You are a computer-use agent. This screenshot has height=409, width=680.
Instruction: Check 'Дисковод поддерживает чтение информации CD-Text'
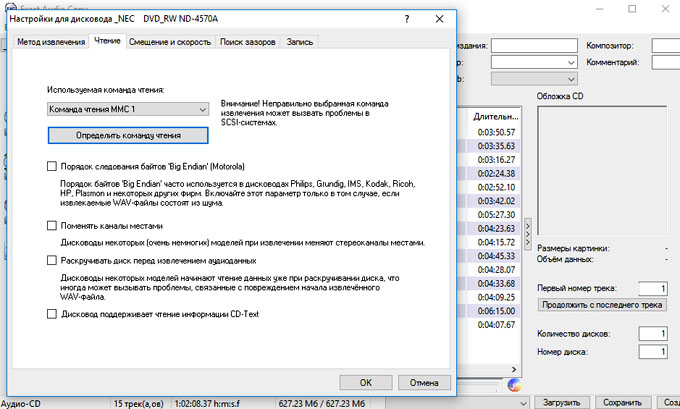pos(53,313)
